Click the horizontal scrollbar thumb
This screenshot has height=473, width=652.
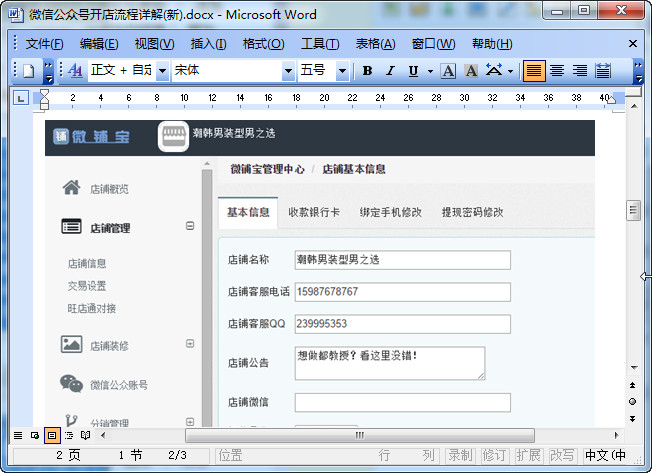pos(360,436)
